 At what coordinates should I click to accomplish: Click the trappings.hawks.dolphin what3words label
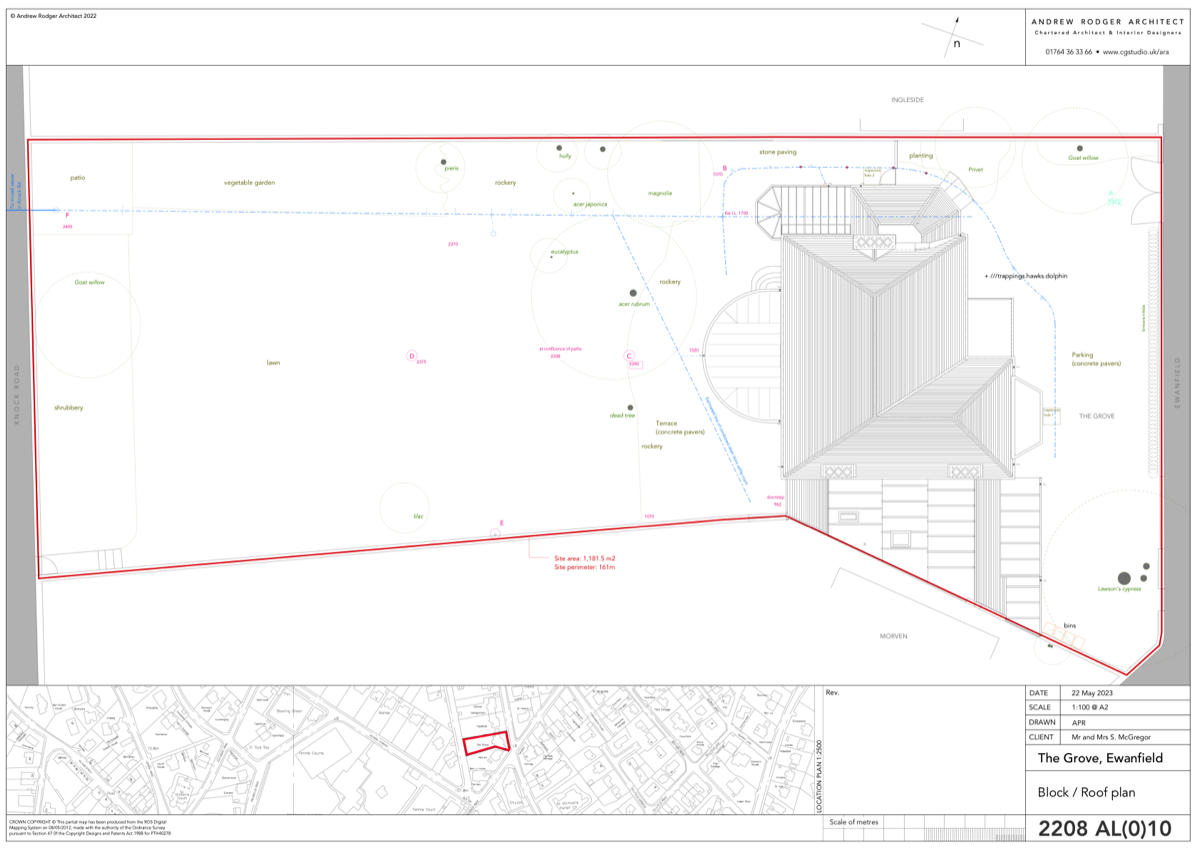[x=1029, y=275]
